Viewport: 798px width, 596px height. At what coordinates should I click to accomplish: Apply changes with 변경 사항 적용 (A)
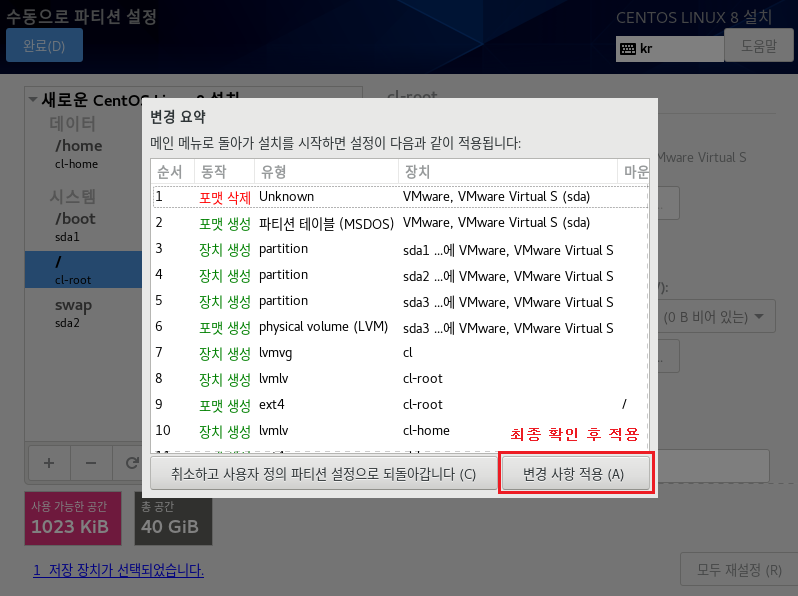tap(576, 474)
